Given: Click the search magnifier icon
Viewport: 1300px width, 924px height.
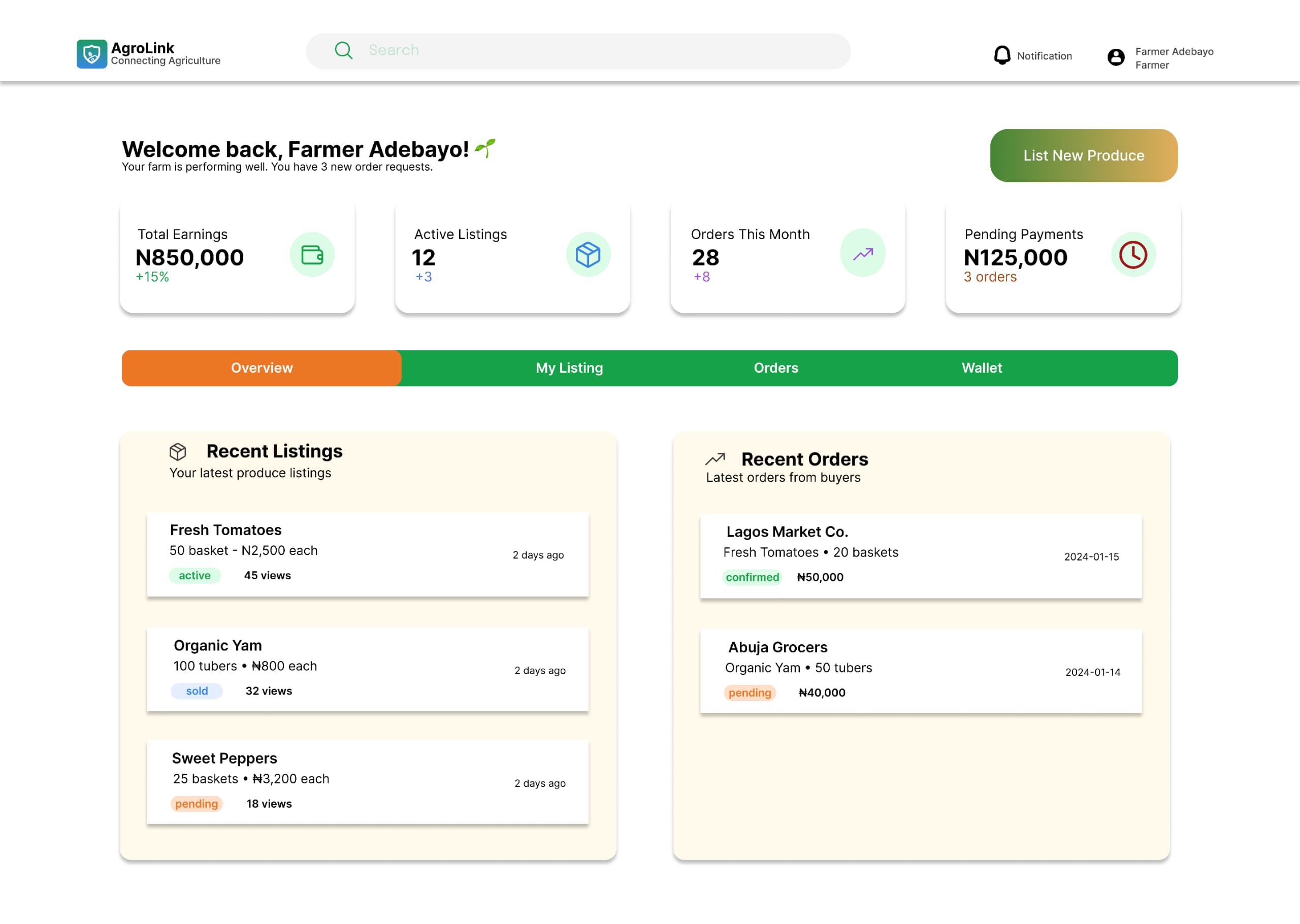Looking at the screenshot, I should pos(343,50).
